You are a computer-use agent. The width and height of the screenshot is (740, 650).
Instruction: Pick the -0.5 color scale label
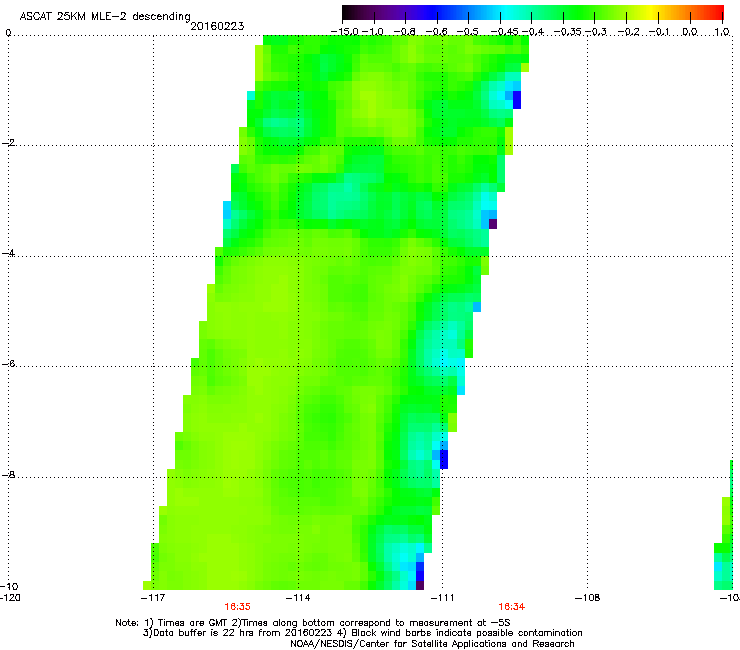pos(468,32)
